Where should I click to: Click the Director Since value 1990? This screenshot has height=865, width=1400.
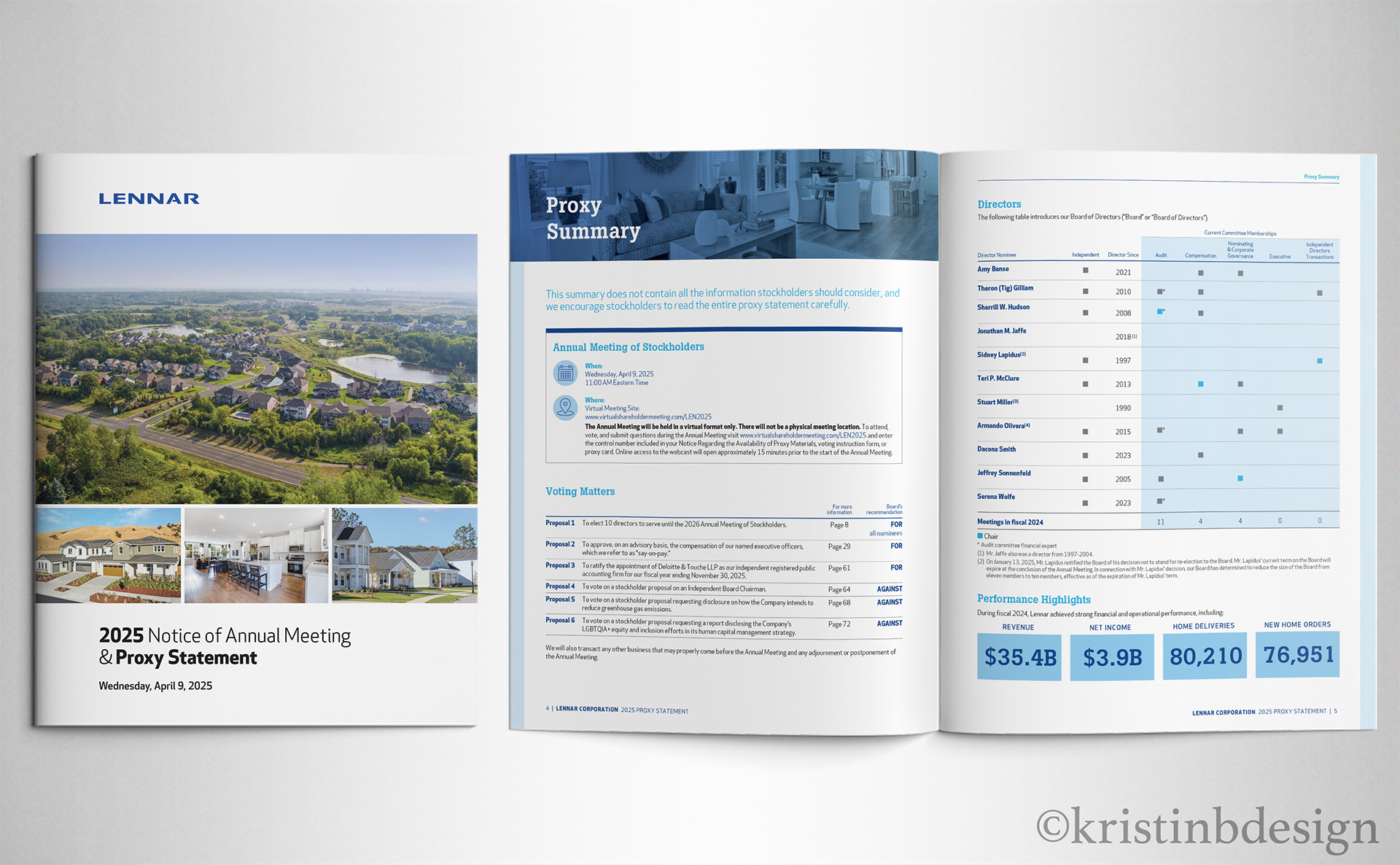pyautogui.click(x=1123, y=408)
